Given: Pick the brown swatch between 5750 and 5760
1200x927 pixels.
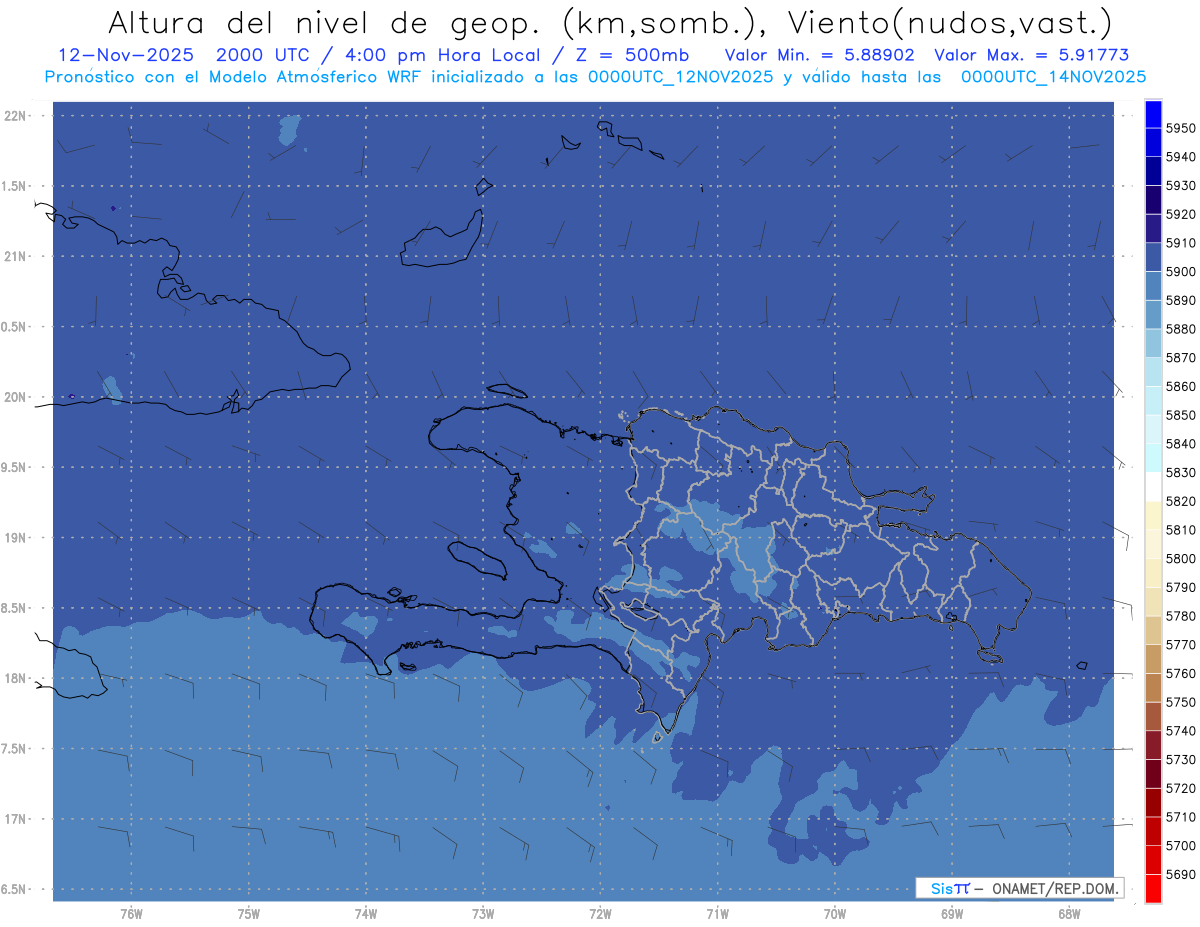Looking at the screenshot, I should tap(1153, 687).
